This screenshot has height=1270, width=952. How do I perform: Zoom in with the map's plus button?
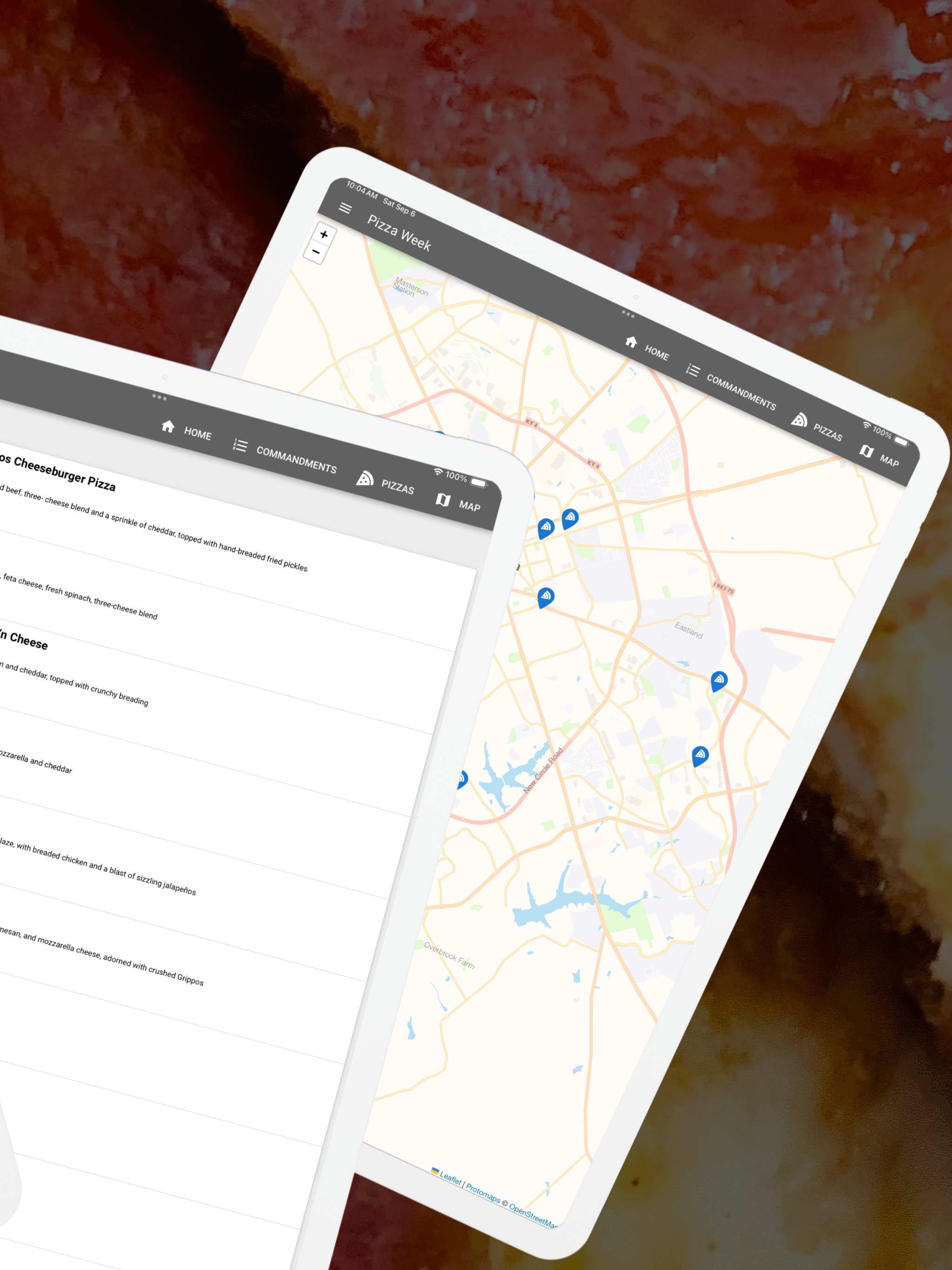pyautogui.click(x=324, y=234)
